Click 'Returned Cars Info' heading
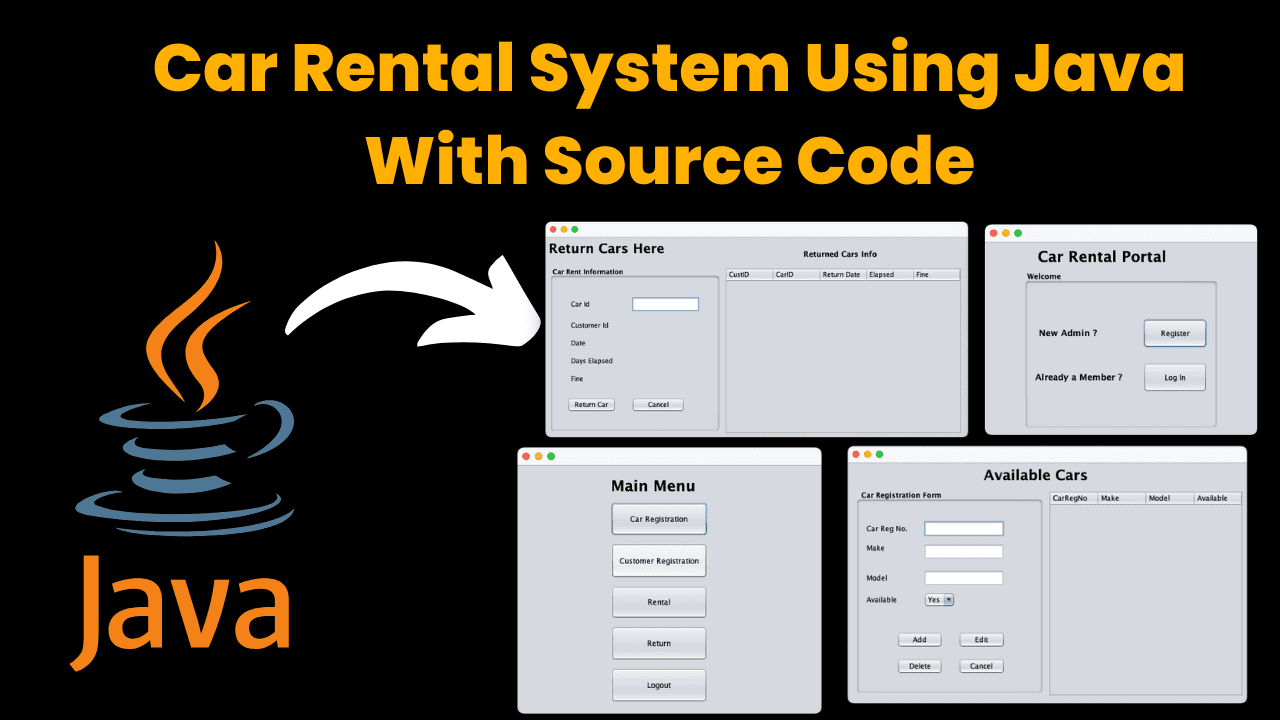Screen dimensions: 1280x720 pos(840,254)
